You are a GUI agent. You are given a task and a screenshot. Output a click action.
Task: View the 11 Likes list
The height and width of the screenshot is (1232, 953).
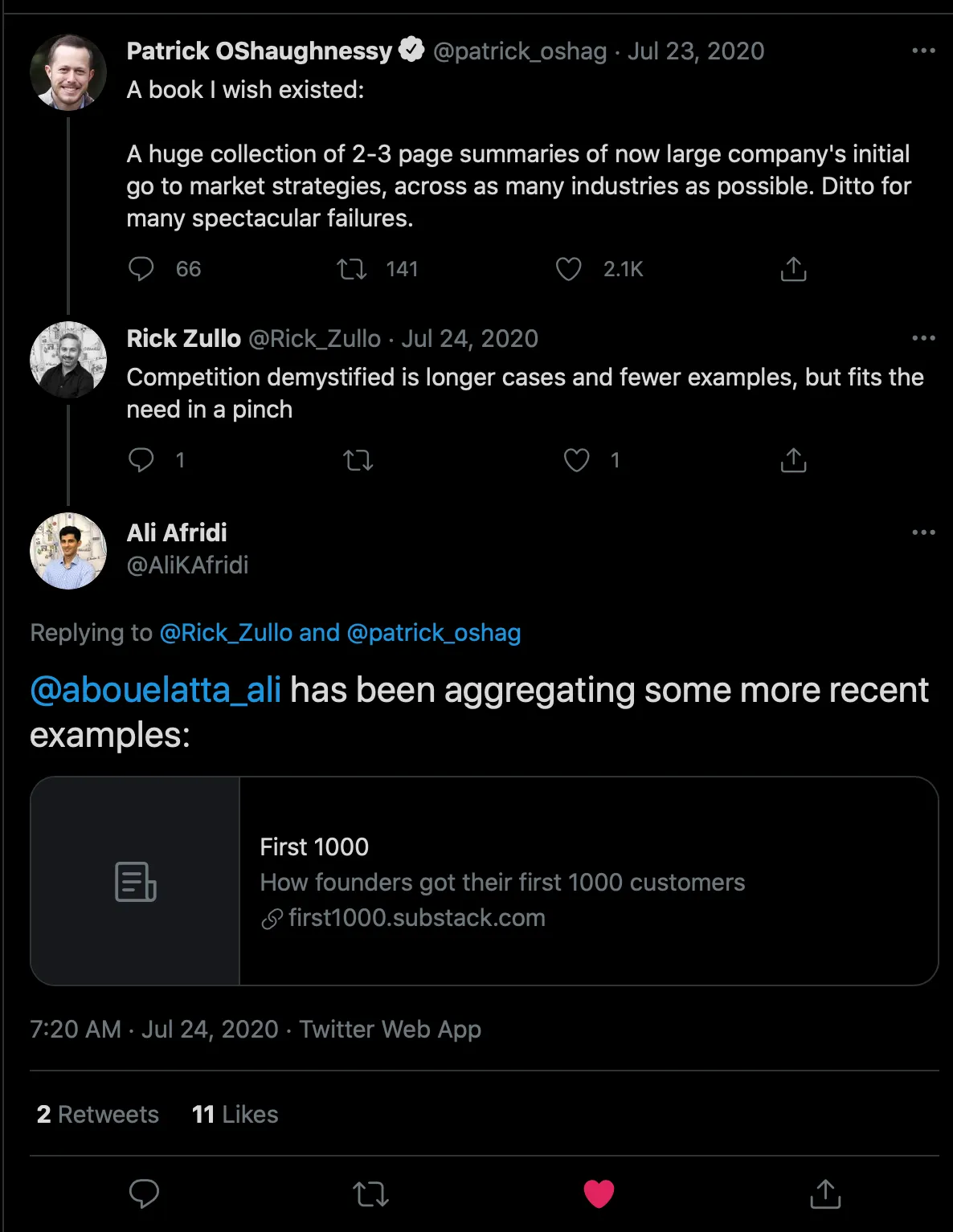pyautogui.click(x=235, y=1114)
